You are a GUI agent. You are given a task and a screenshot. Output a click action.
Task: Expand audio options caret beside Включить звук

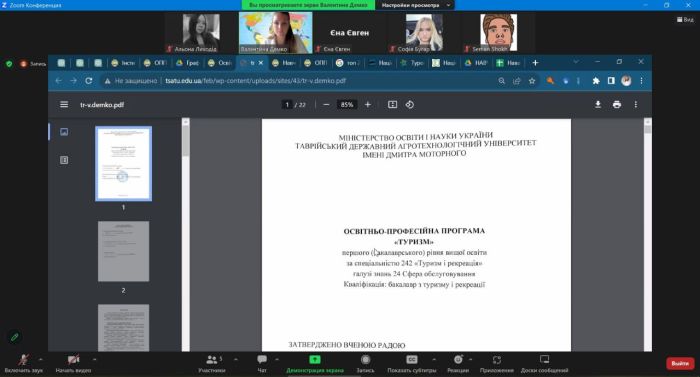pos(41,359)
